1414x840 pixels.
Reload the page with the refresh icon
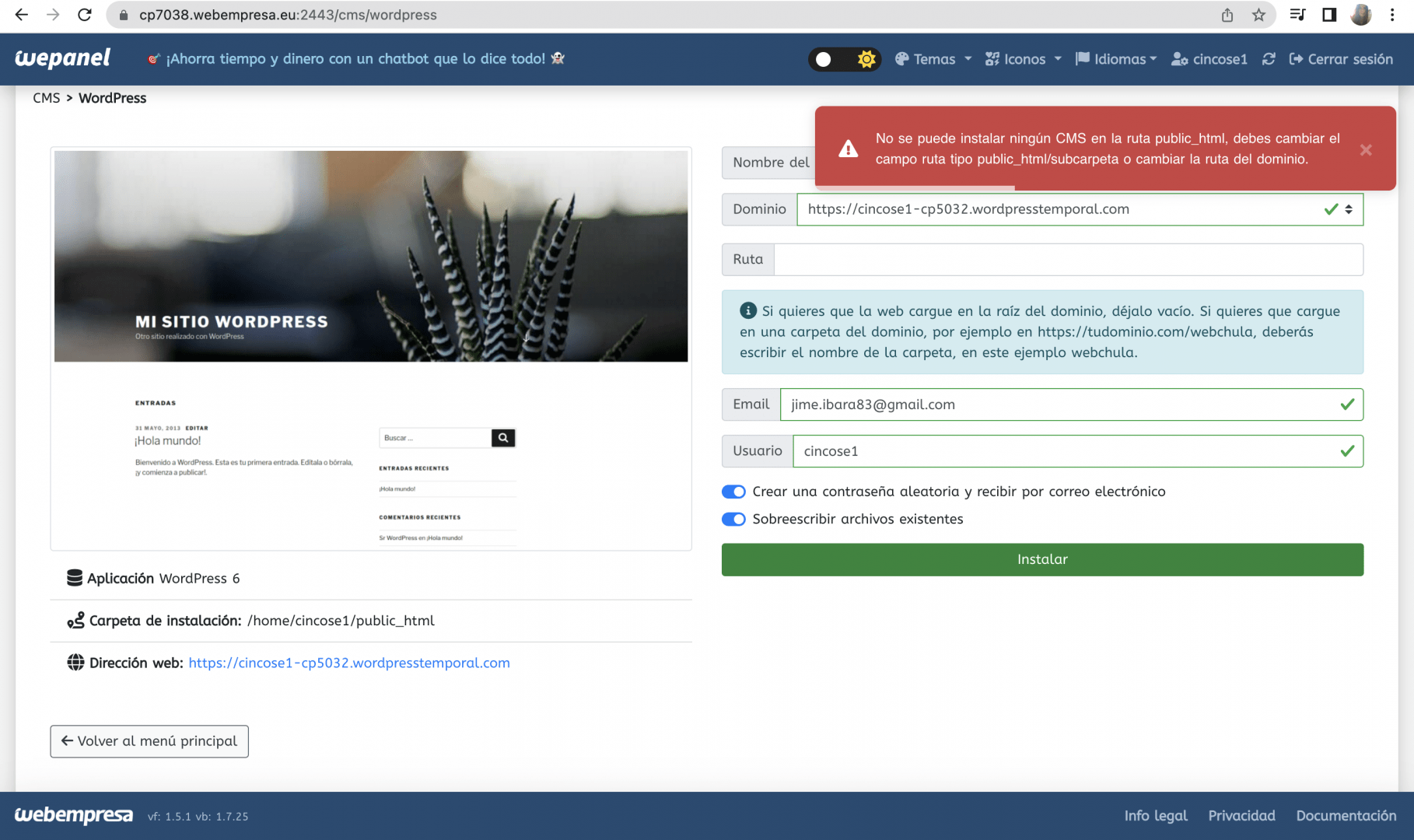tap(85, 15)
